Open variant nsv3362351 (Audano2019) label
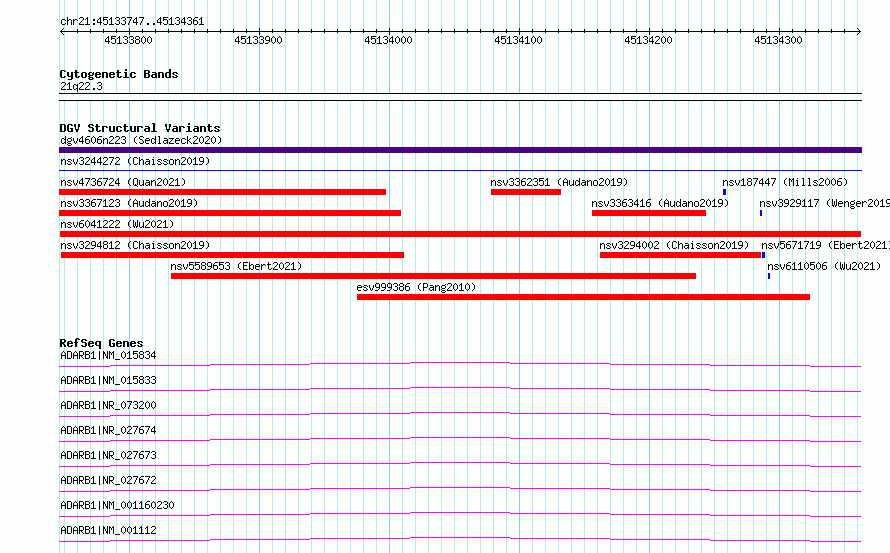This screenshot has height=553, width=890. 559,182
